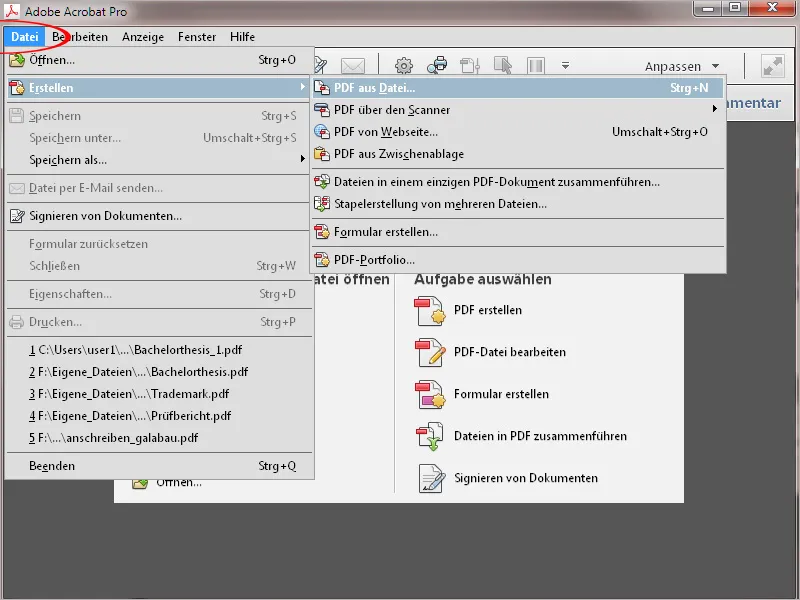The image size is (800, 600).
Task: Click the PDF erstellen task icon
Action: tap(430, 311)
